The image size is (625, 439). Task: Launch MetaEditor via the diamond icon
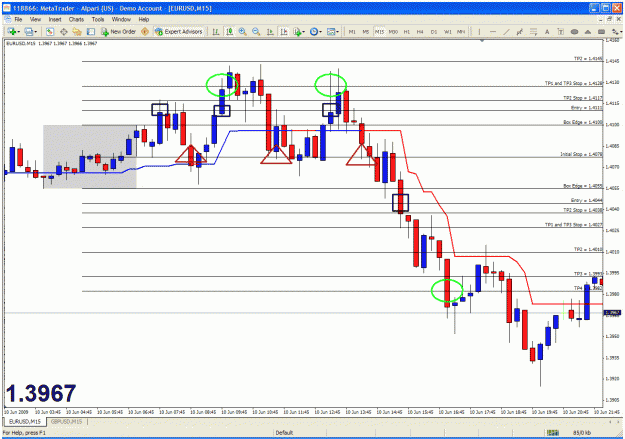145,31
